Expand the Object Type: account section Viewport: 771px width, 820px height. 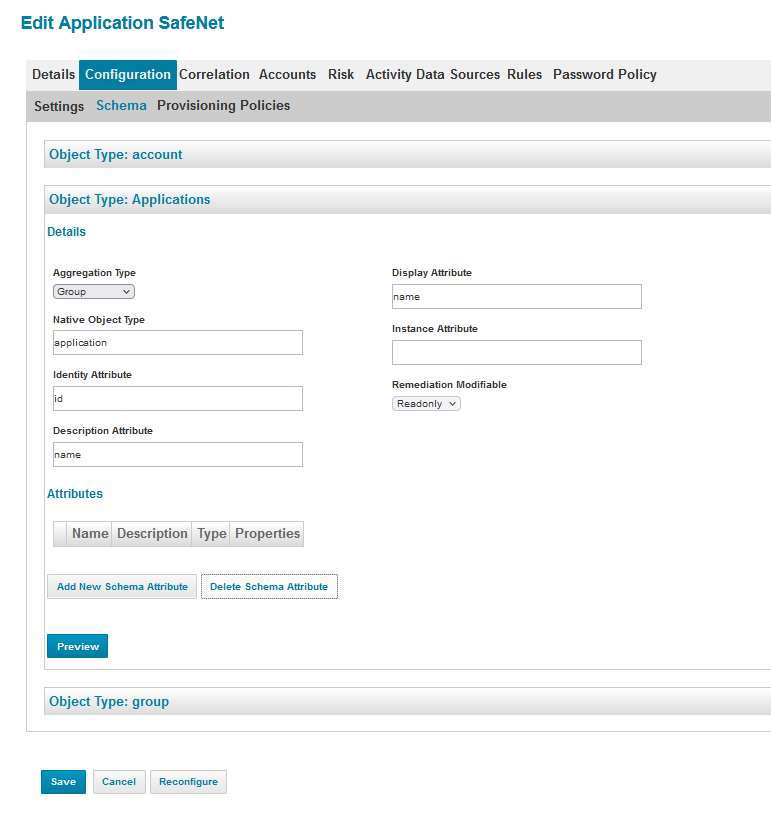[x=116, y=155]
